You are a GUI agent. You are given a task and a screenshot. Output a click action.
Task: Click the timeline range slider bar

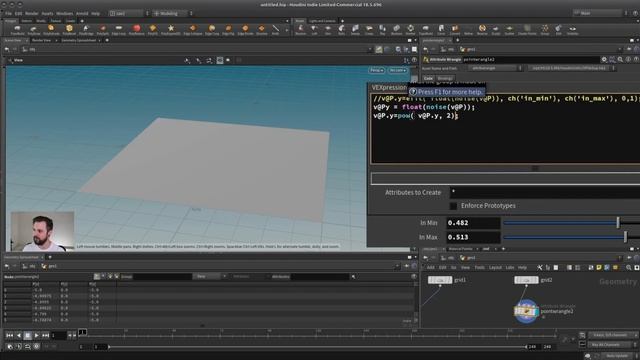318,347
